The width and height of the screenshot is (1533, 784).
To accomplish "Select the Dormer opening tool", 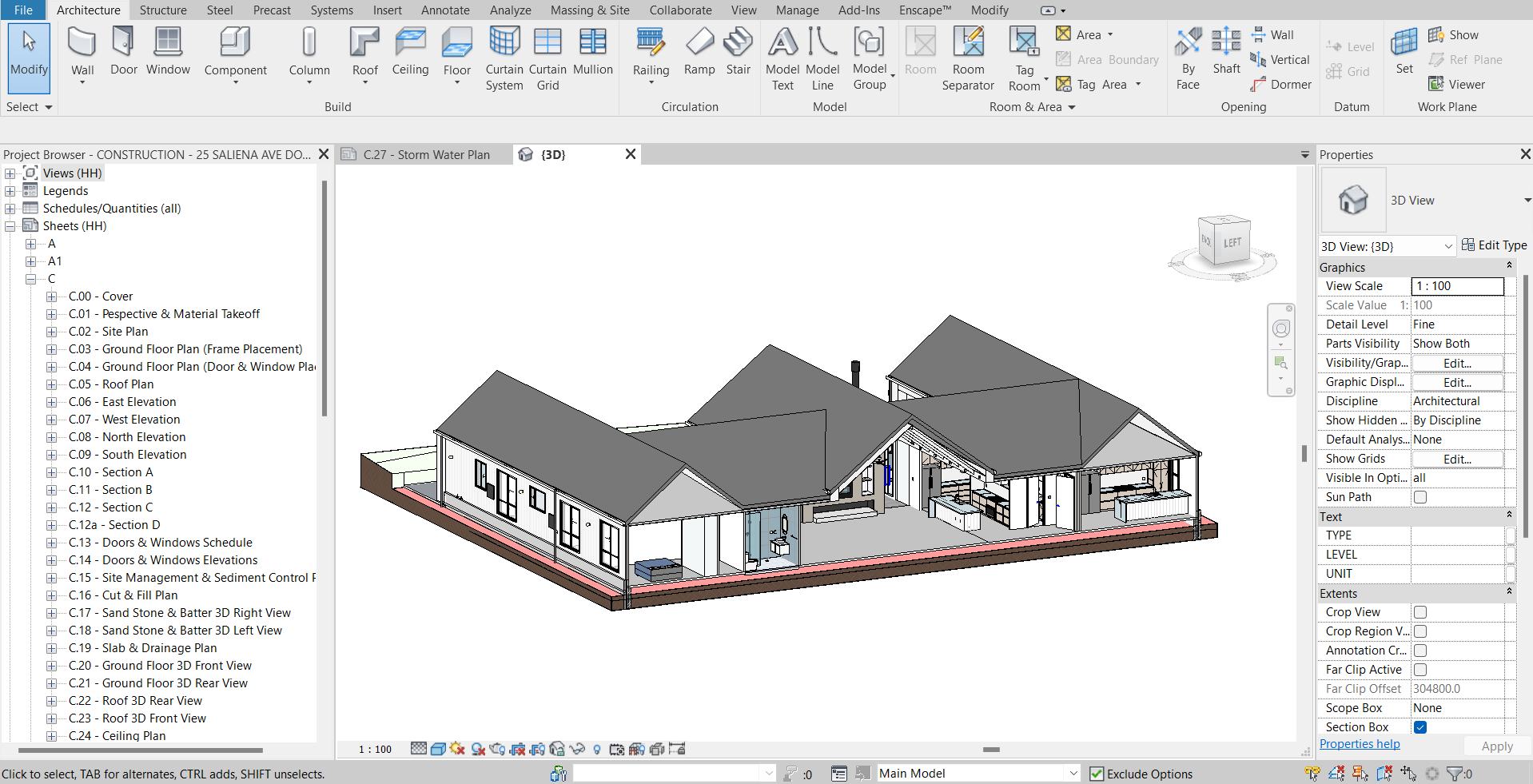I will (1281, 84).
